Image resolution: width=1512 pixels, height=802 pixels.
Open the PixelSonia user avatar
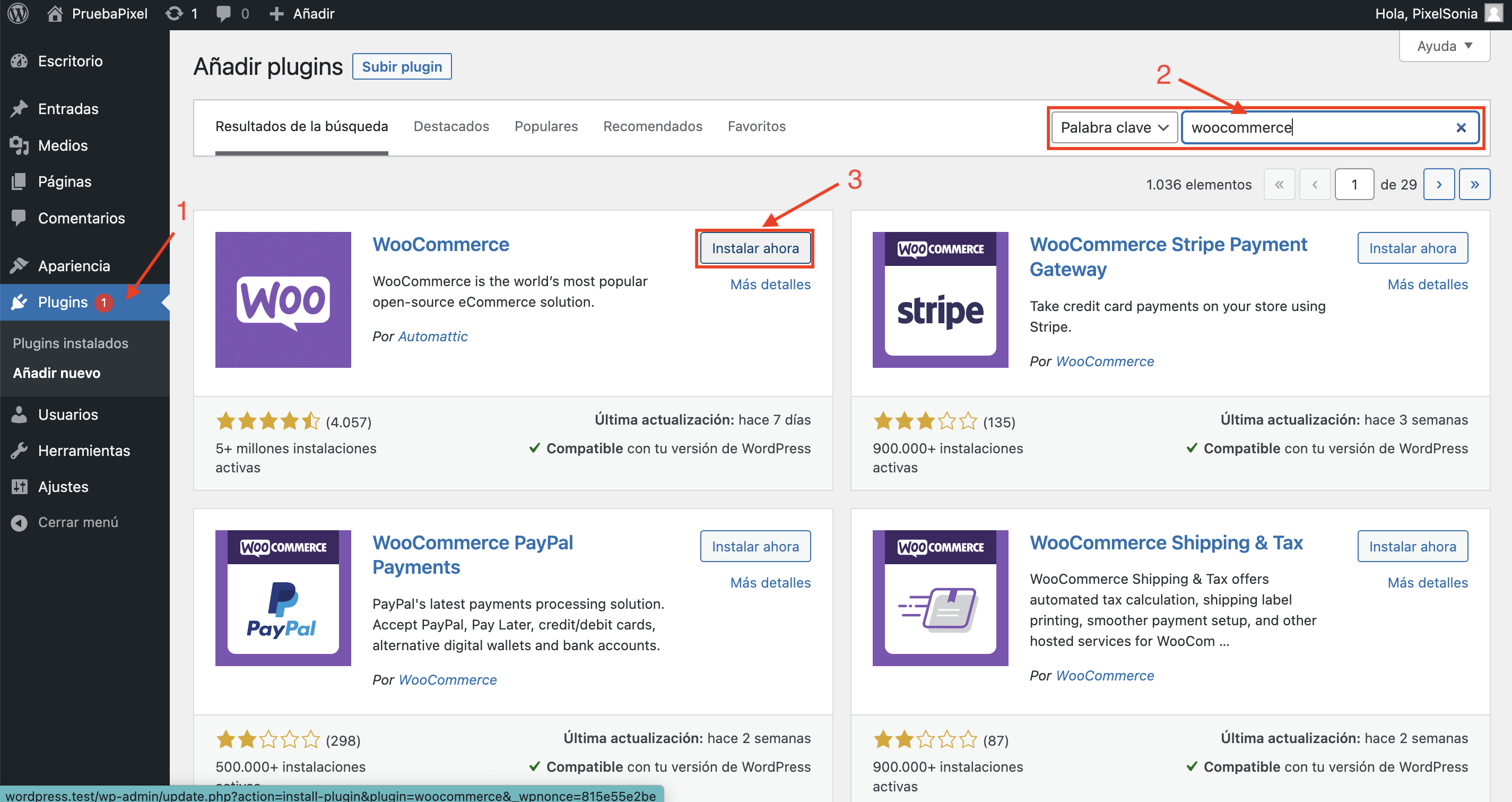coord(1494,13)
